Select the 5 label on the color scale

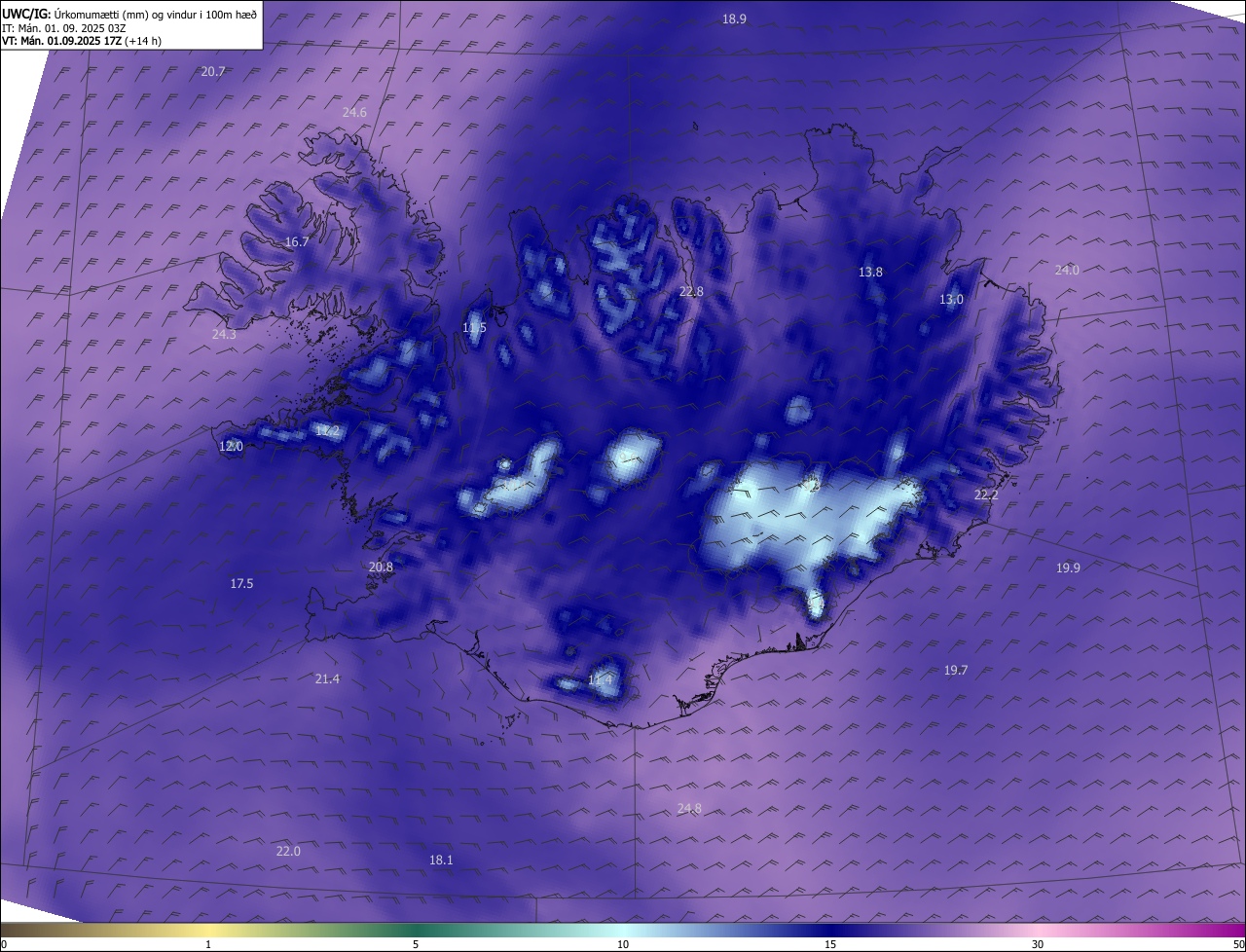point(416,944)
